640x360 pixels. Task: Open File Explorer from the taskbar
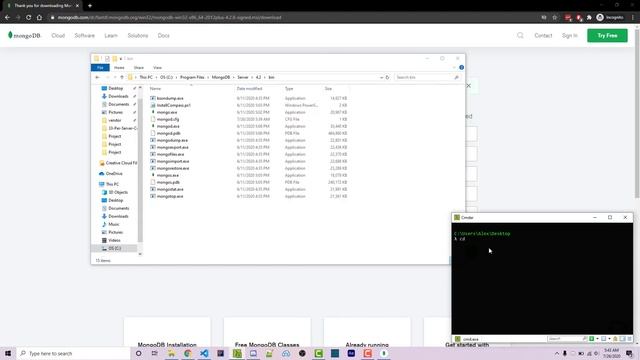[171, 353]
